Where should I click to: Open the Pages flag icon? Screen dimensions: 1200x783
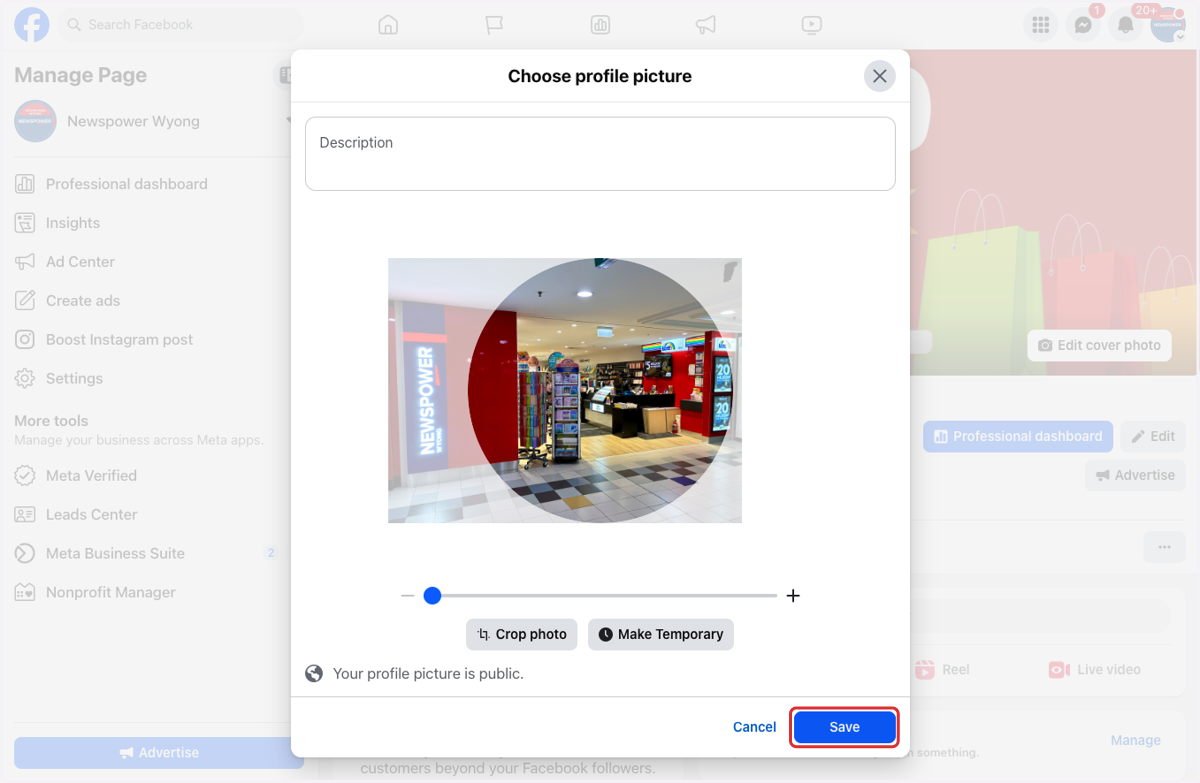click(494, 25)
